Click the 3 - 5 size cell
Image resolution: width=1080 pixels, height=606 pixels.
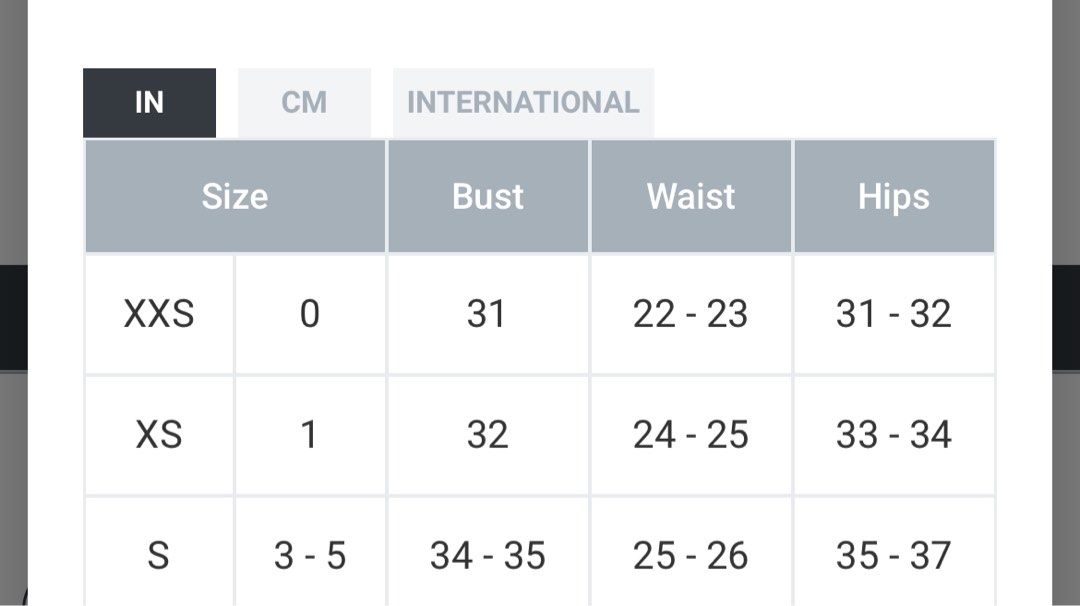pos(310,554)
